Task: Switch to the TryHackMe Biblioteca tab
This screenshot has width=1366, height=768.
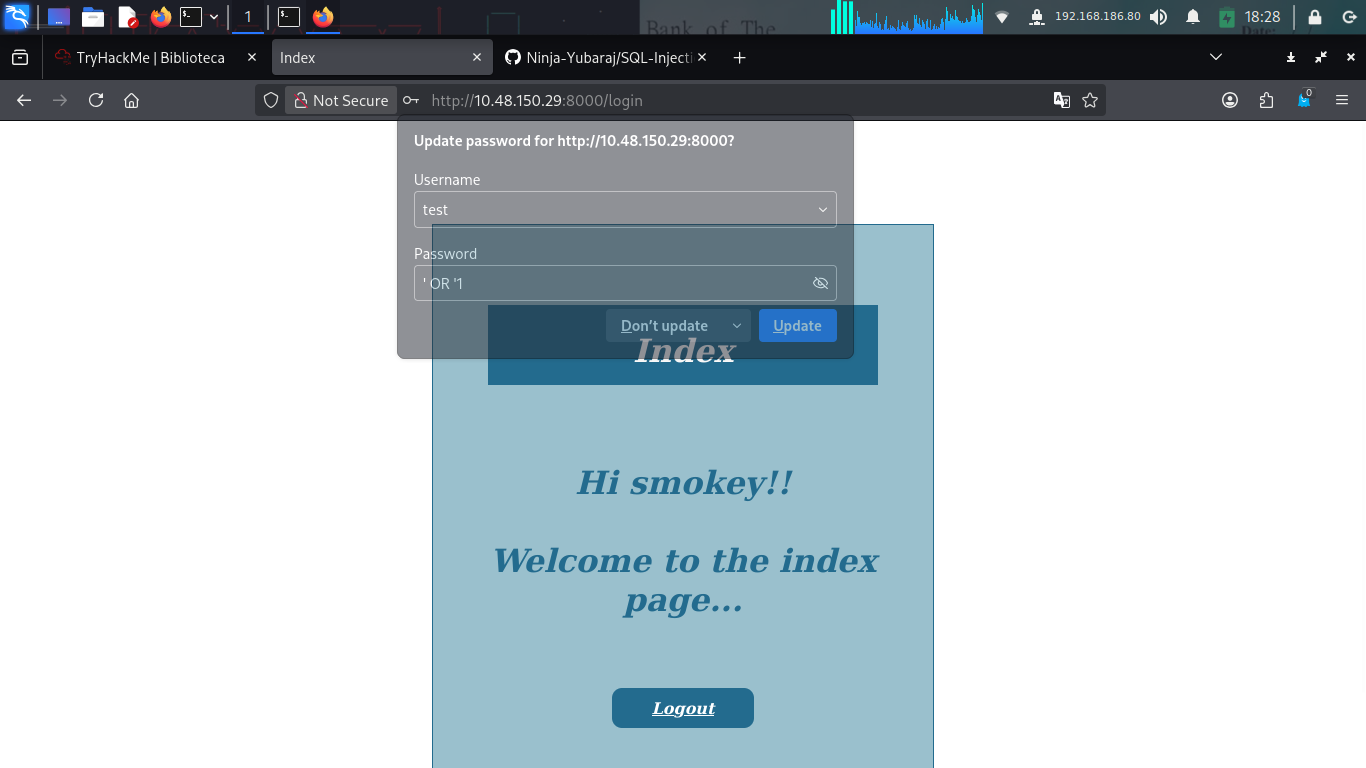Action: (x=150, y=58)
